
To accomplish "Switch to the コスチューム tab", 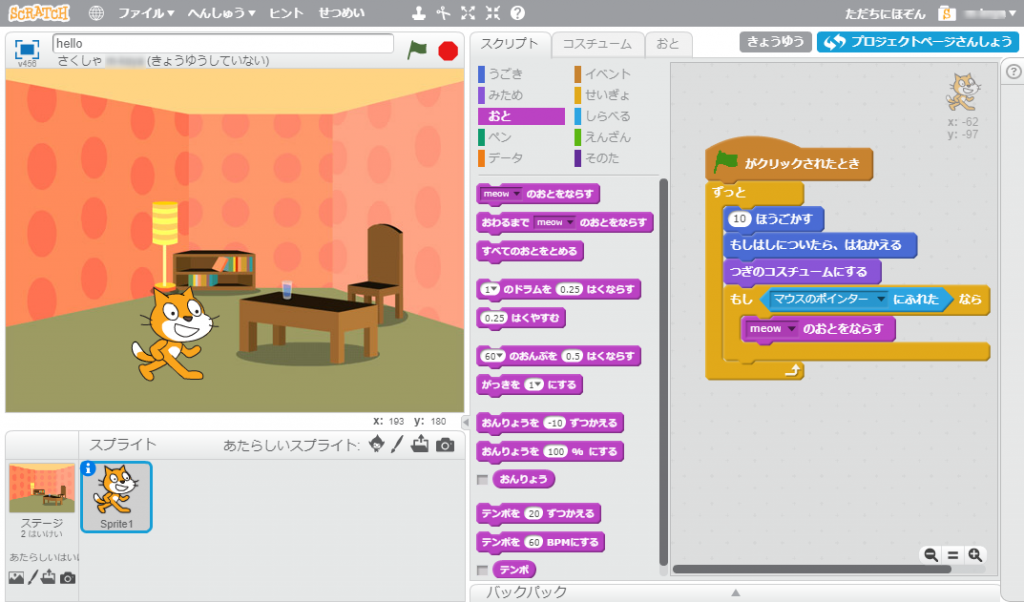I will pyautogui.click(x=597, y=44).
